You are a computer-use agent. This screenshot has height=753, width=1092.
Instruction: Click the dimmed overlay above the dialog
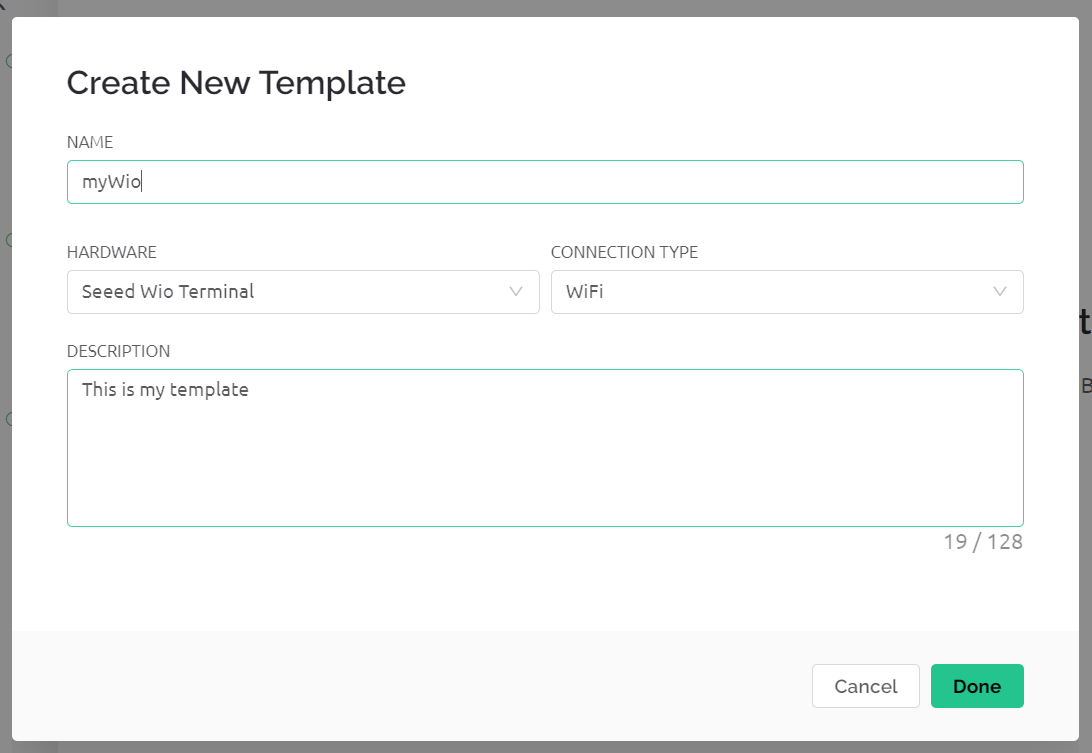(x=545, y=8)
